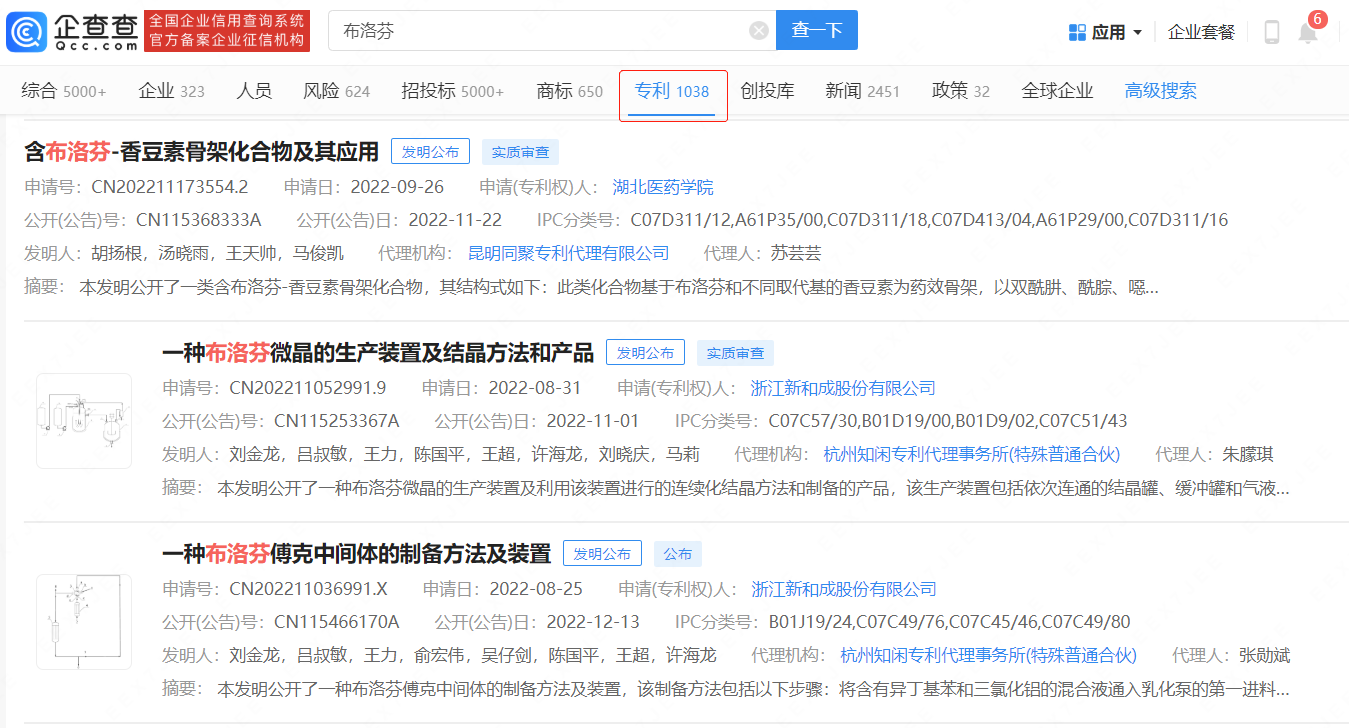Open applicant 湖北医药学院
Screen dimensions: 1349x728
tap(663, 187)
